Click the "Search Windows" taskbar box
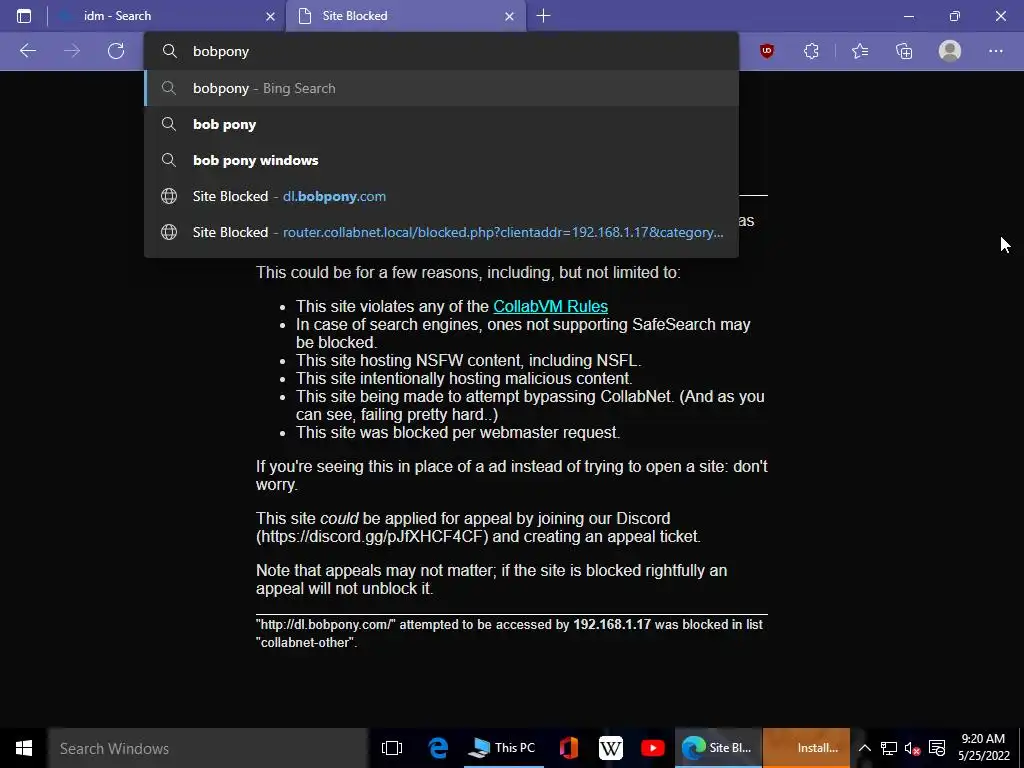The height and width of the screenshot is (768, 1024). coord(208,748)
